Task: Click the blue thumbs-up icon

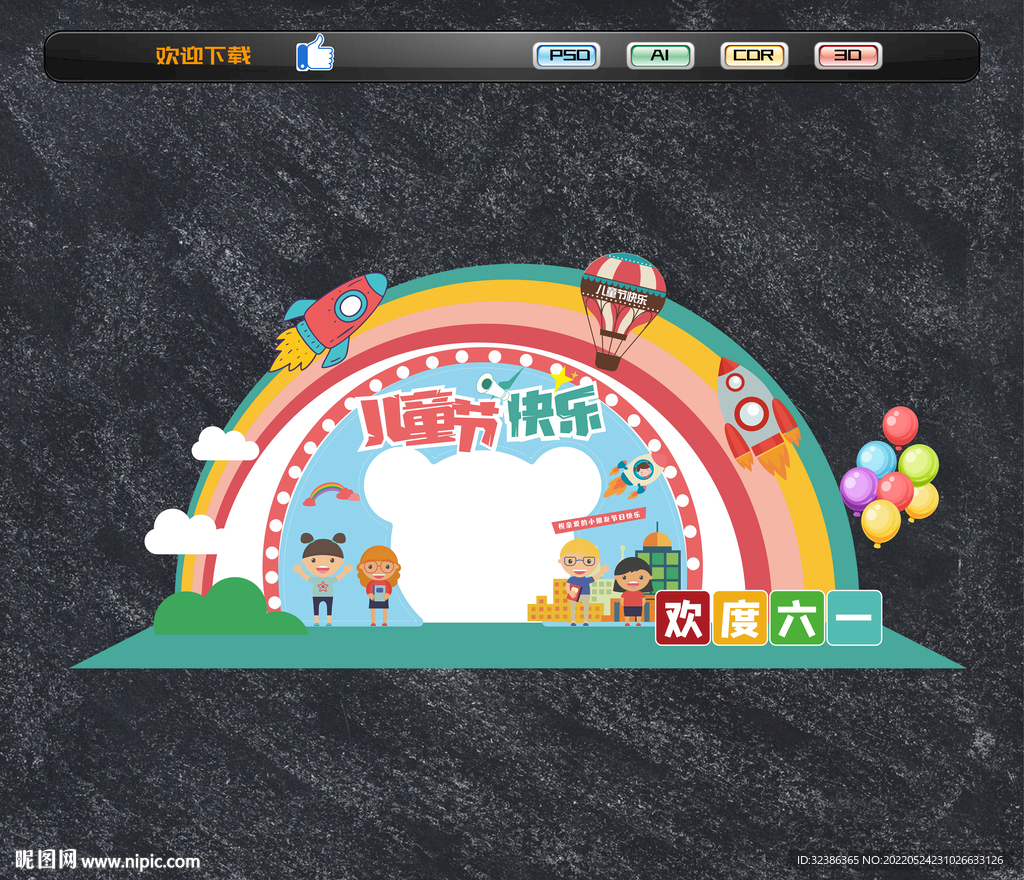Action: (315, 53)
